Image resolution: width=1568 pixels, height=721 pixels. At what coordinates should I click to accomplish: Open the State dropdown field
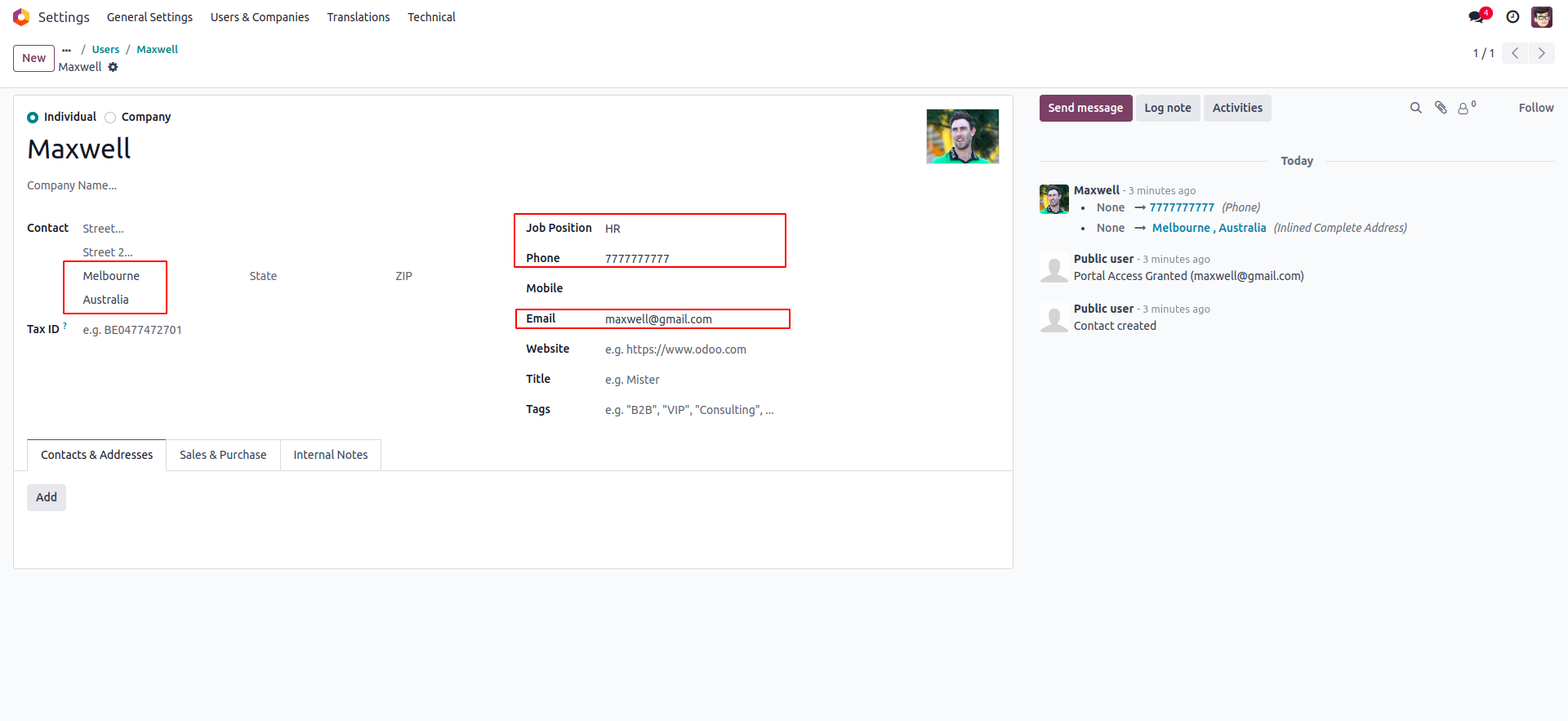click(x=310, y=276)
